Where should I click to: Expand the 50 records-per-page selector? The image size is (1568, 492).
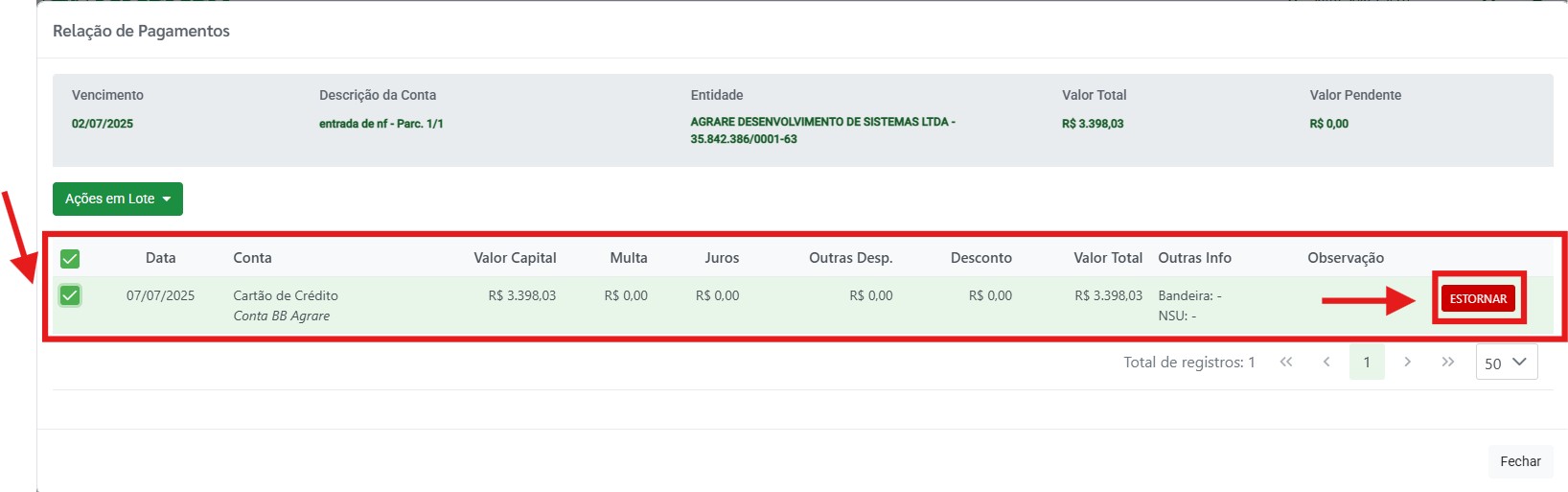coord(1507,363)
